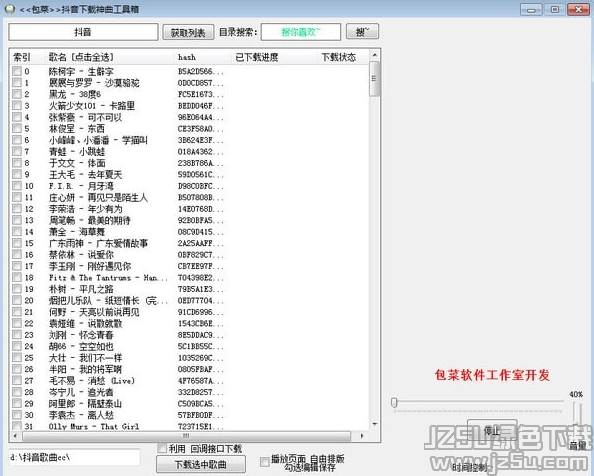Image resolution: width=594 pixels, height=476 pixels.
Task: Click the playback progress slider handle
Action: tap(394, 403)
